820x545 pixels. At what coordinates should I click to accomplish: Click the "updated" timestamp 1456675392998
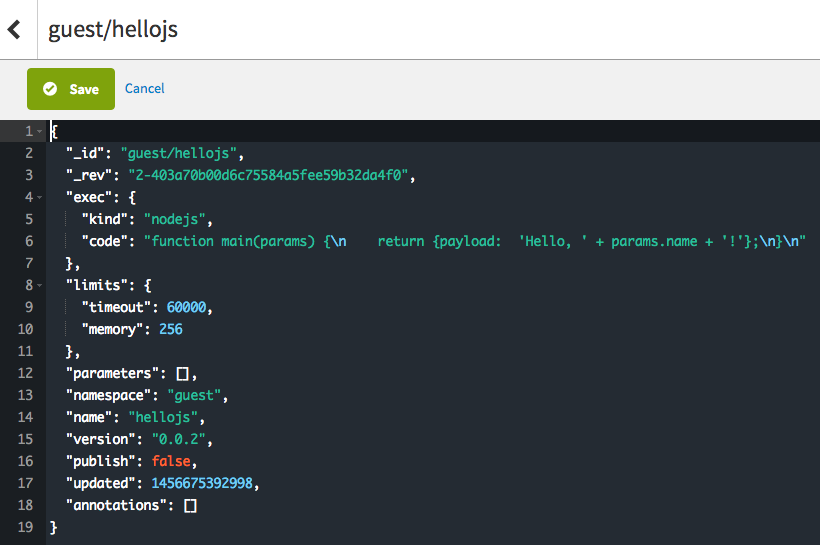pyautogui.click(x=203, y=483)
